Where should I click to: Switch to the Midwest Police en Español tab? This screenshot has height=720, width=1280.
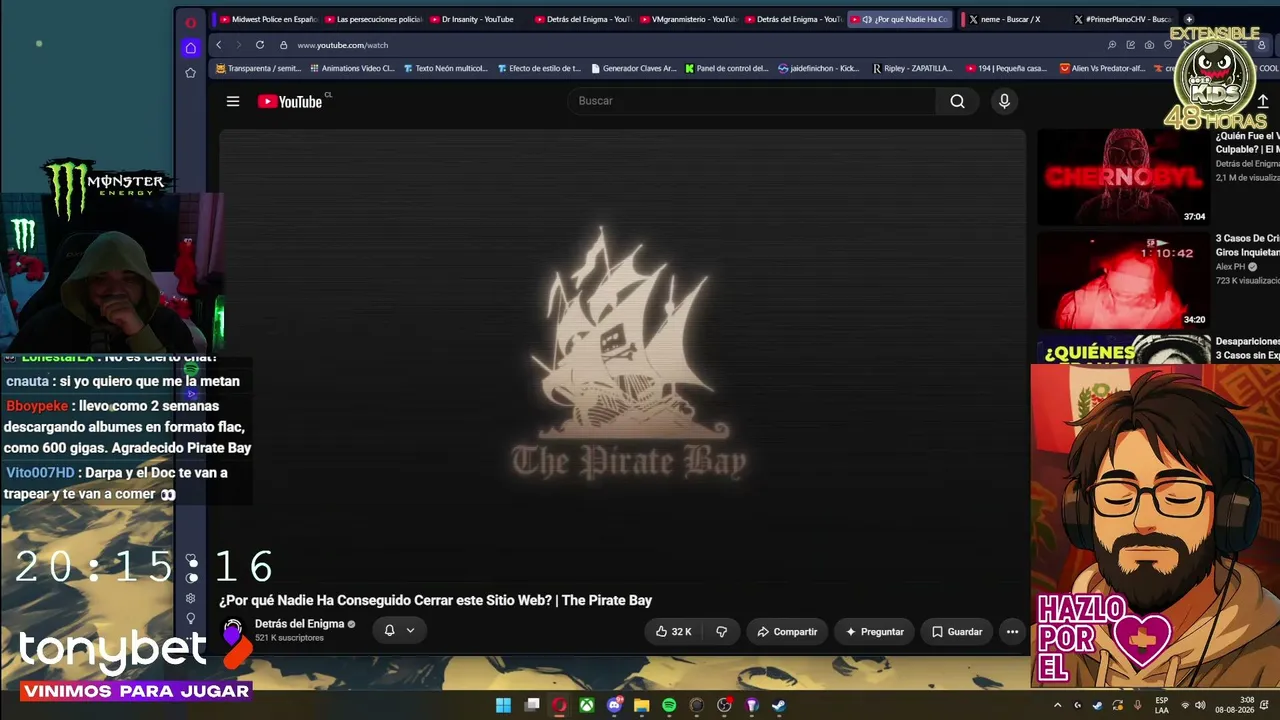267,19
